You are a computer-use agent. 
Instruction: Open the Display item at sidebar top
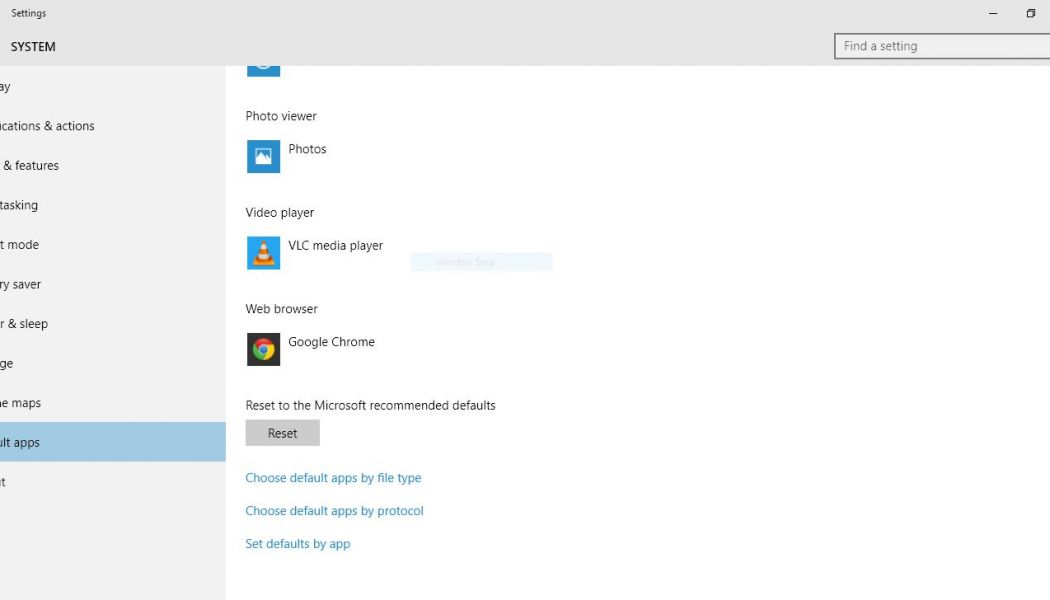click(6, 87)
